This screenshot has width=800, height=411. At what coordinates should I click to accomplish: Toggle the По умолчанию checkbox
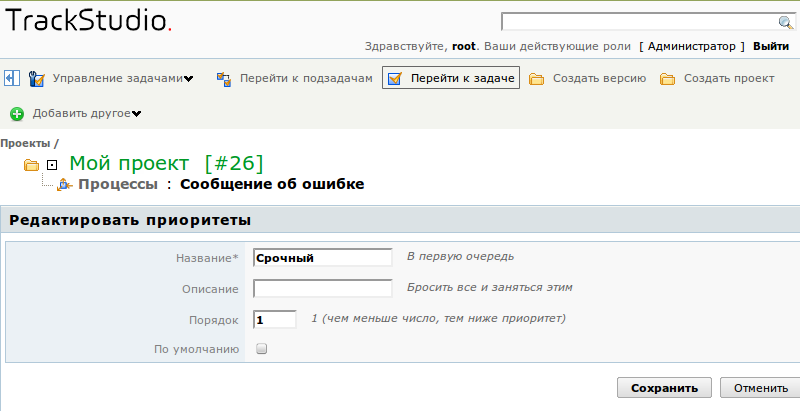coord(262,349)
